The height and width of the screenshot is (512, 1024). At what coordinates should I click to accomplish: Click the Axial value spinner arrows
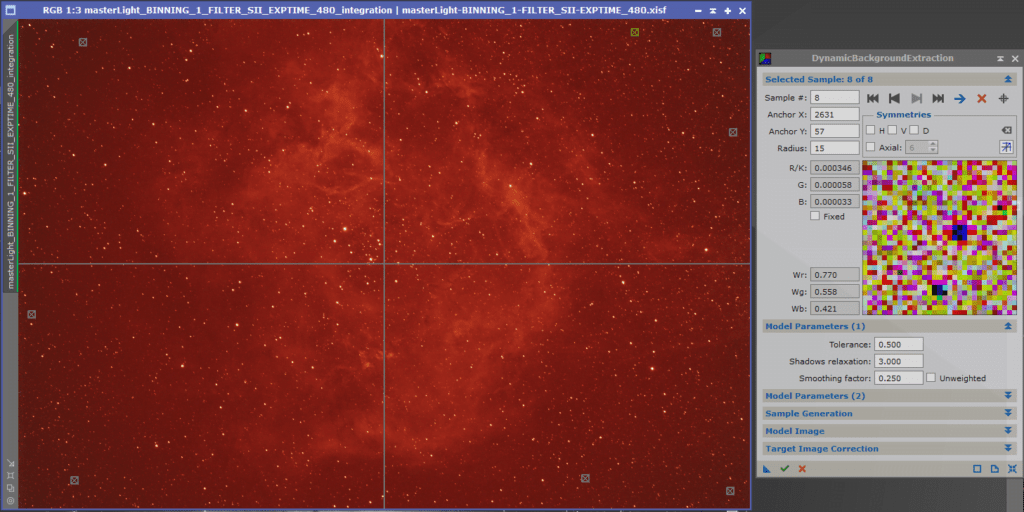(x=933, y=148)
